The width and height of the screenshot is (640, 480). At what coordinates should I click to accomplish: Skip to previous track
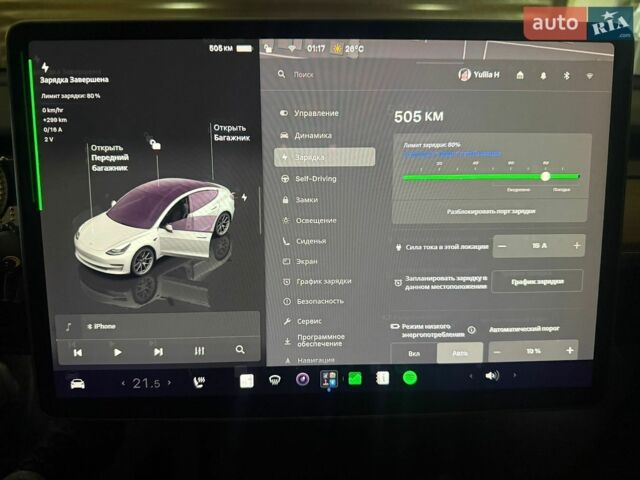(78, 352)
